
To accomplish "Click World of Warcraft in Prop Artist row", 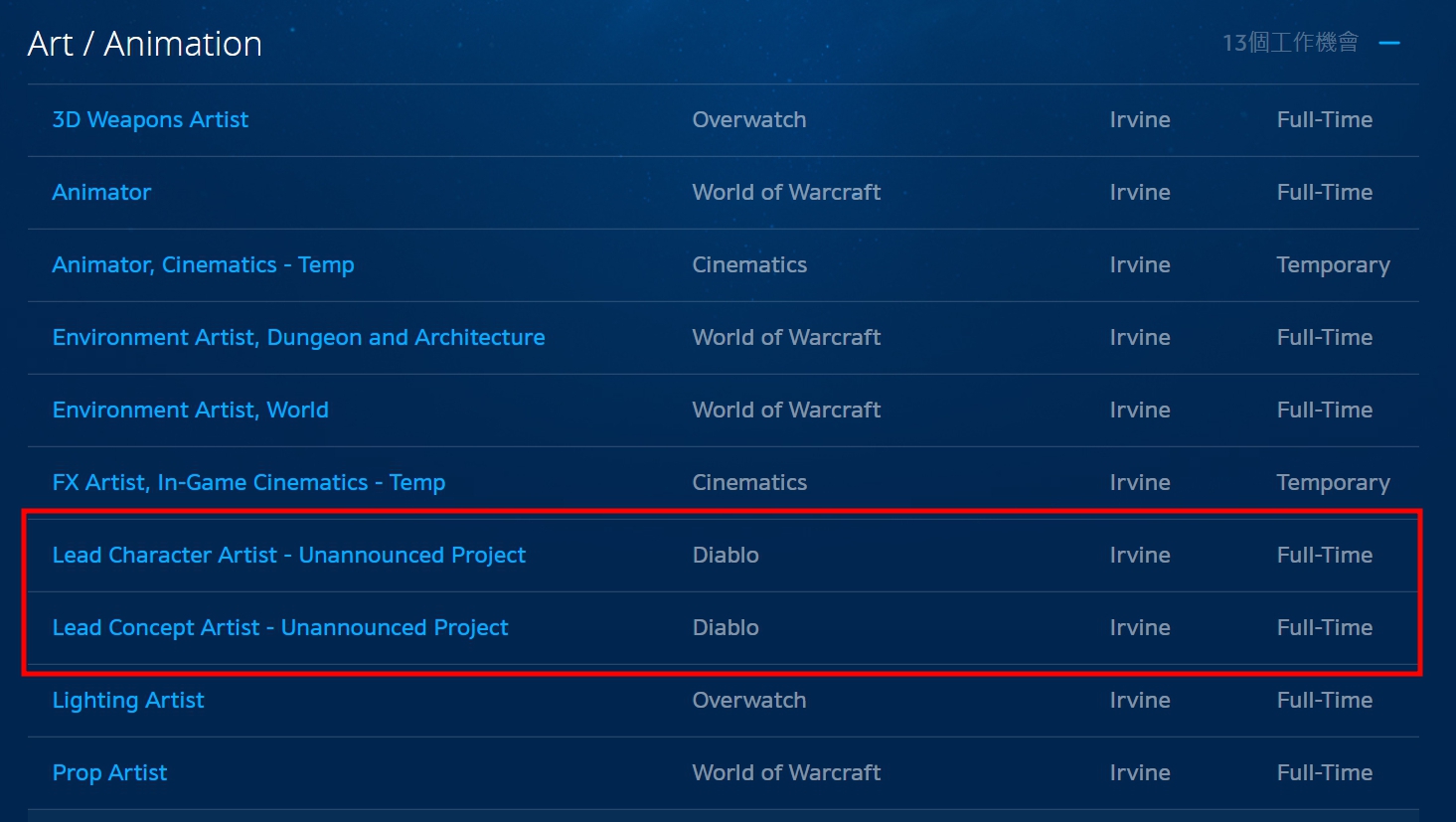I will 786,772.
